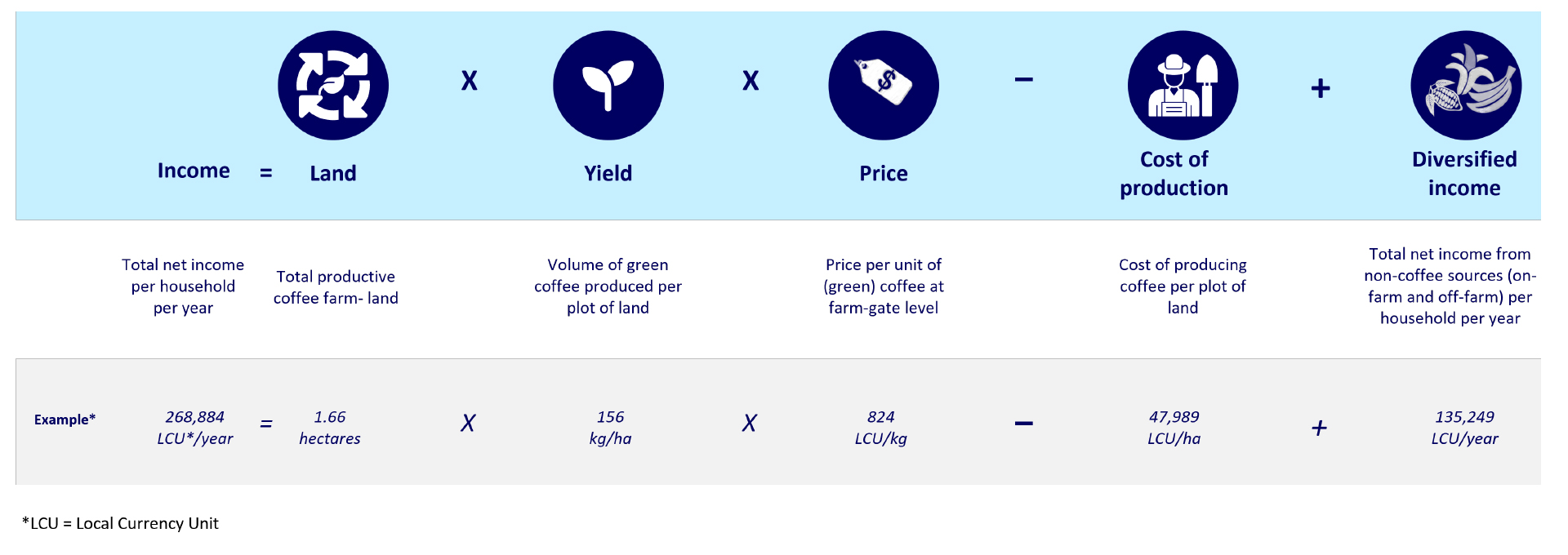Image resolution: width=1568 pixels, height=555 pixels.
Task: Click the Land recycling arrows icon
Action: click(x=333, y=86)
